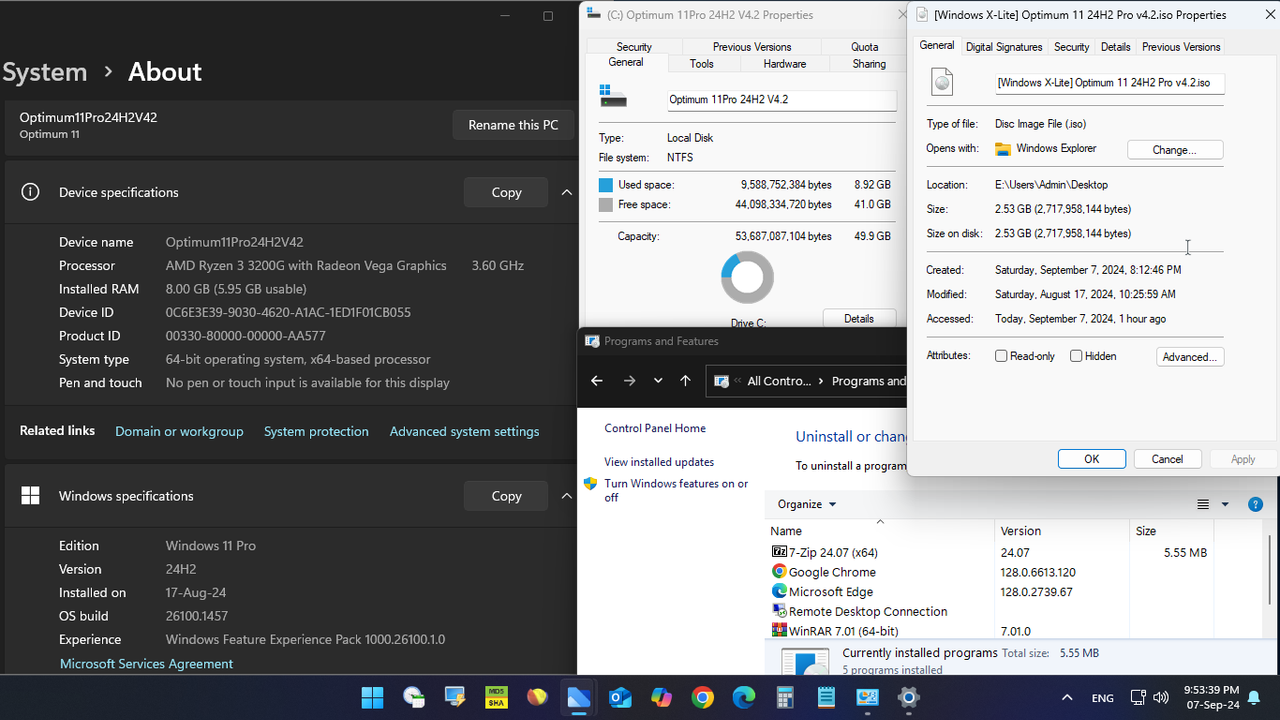Launch Copilot from the taskbar
This screenshot has height=720, width=1280.
click(661, 697)
